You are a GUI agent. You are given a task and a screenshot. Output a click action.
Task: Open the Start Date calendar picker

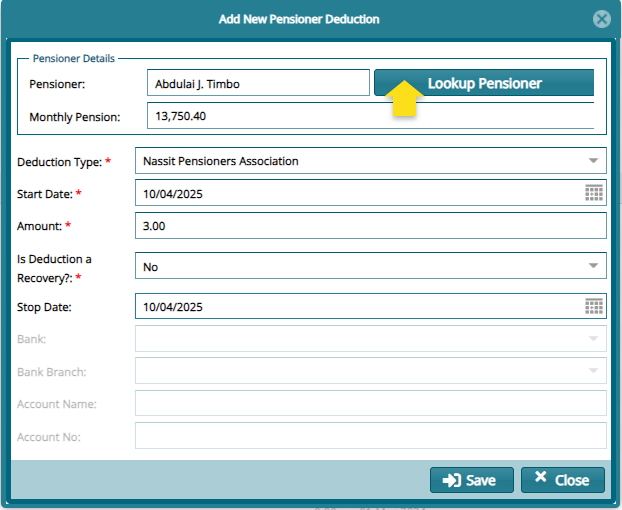(593, 193)
